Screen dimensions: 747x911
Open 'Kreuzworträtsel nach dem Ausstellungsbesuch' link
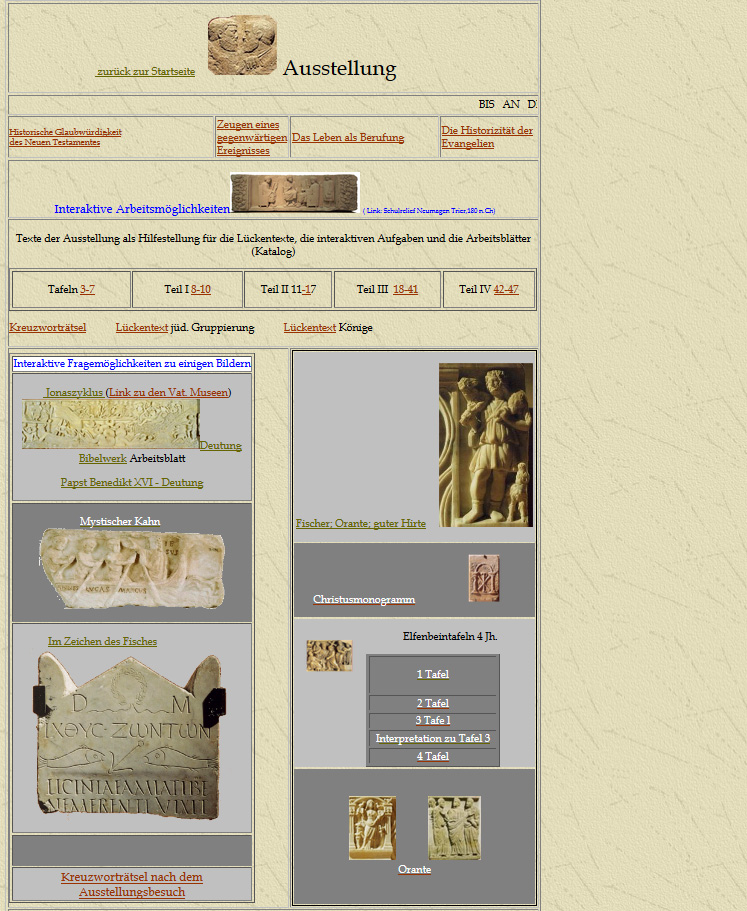131,884
